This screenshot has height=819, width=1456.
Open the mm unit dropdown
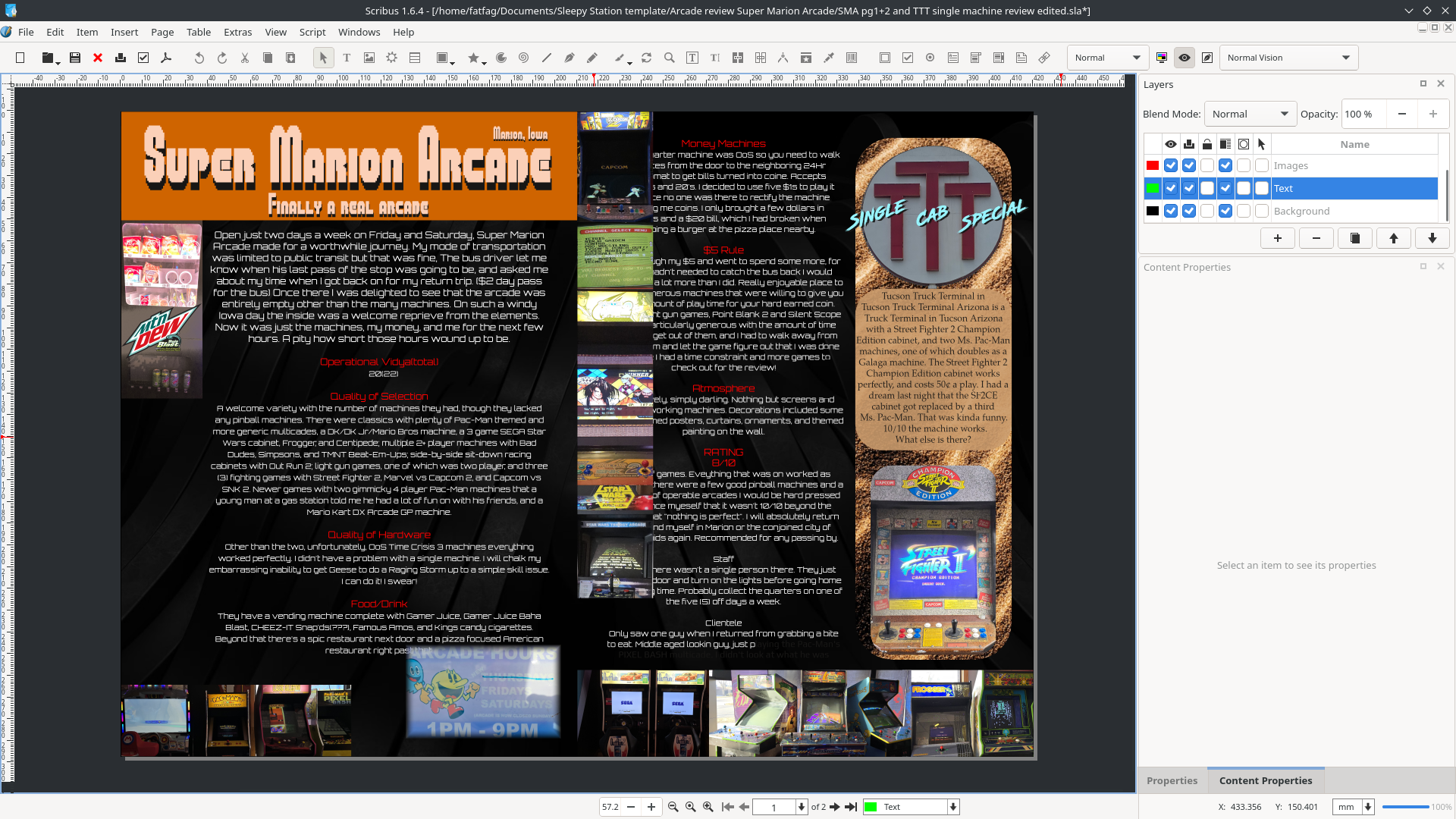pyautogui.click(x=1354, y=807)
